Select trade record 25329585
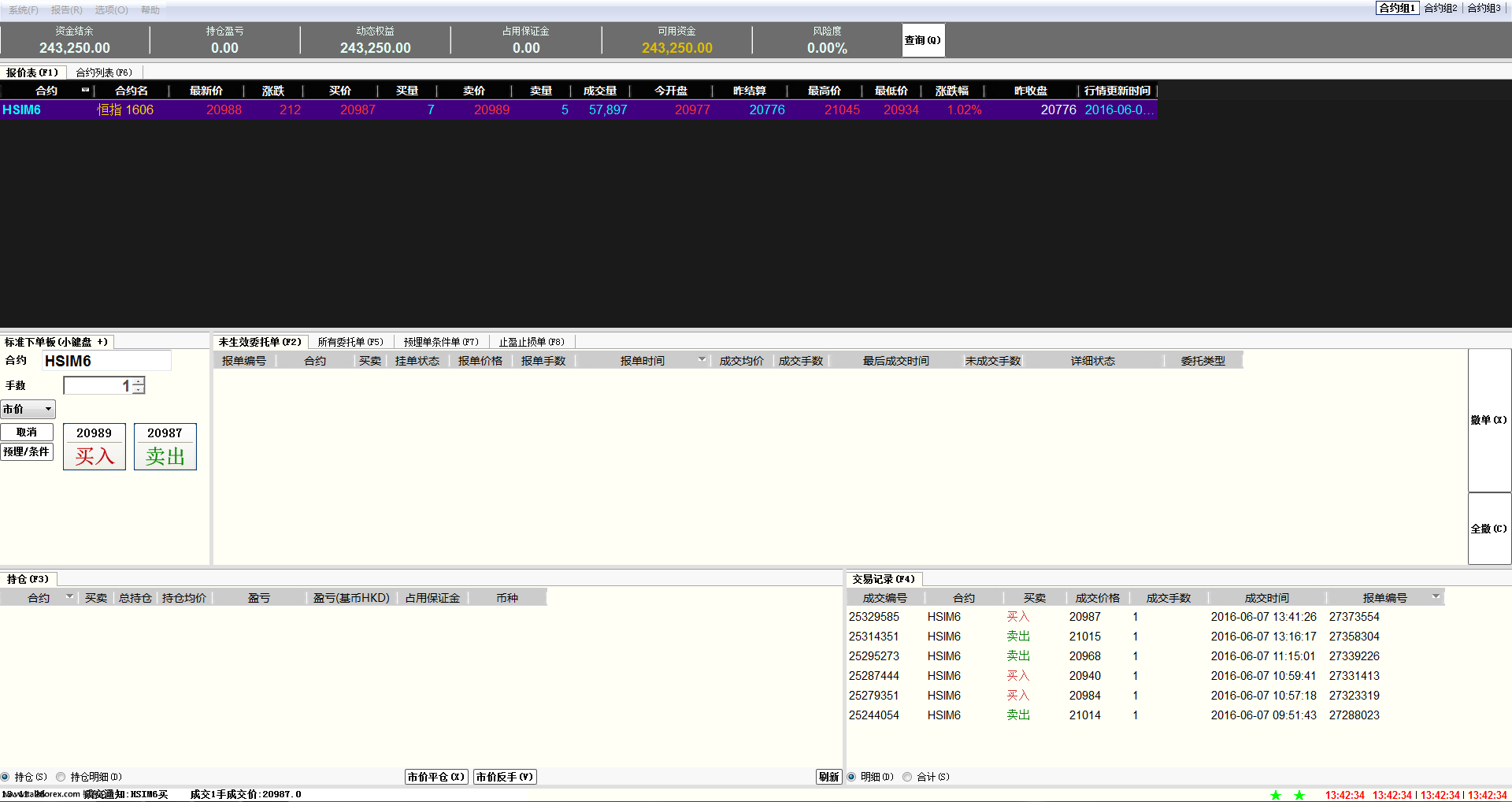 [1145, 617]
